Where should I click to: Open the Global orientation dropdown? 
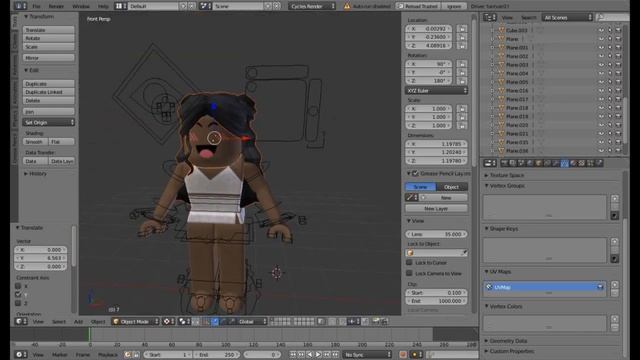(251, 322)
